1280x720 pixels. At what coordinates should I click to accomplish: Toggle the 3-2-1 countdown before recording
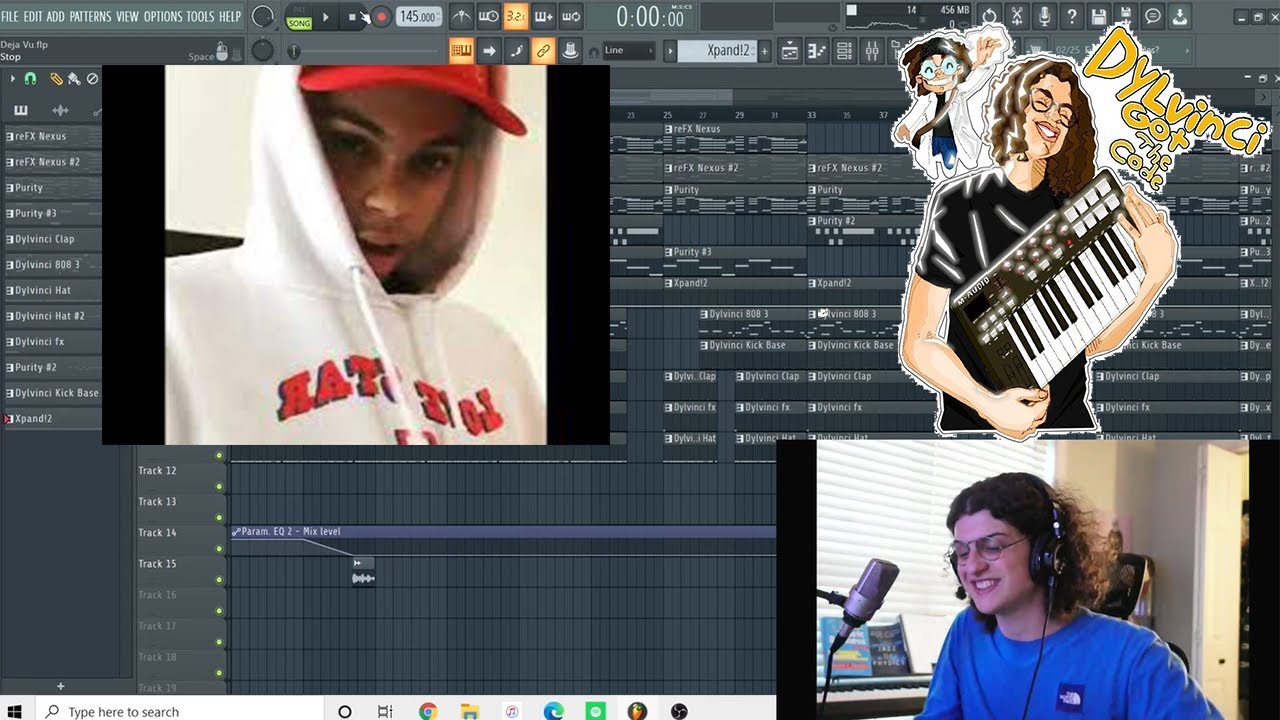pyautogui.click(x=515, y=17)
